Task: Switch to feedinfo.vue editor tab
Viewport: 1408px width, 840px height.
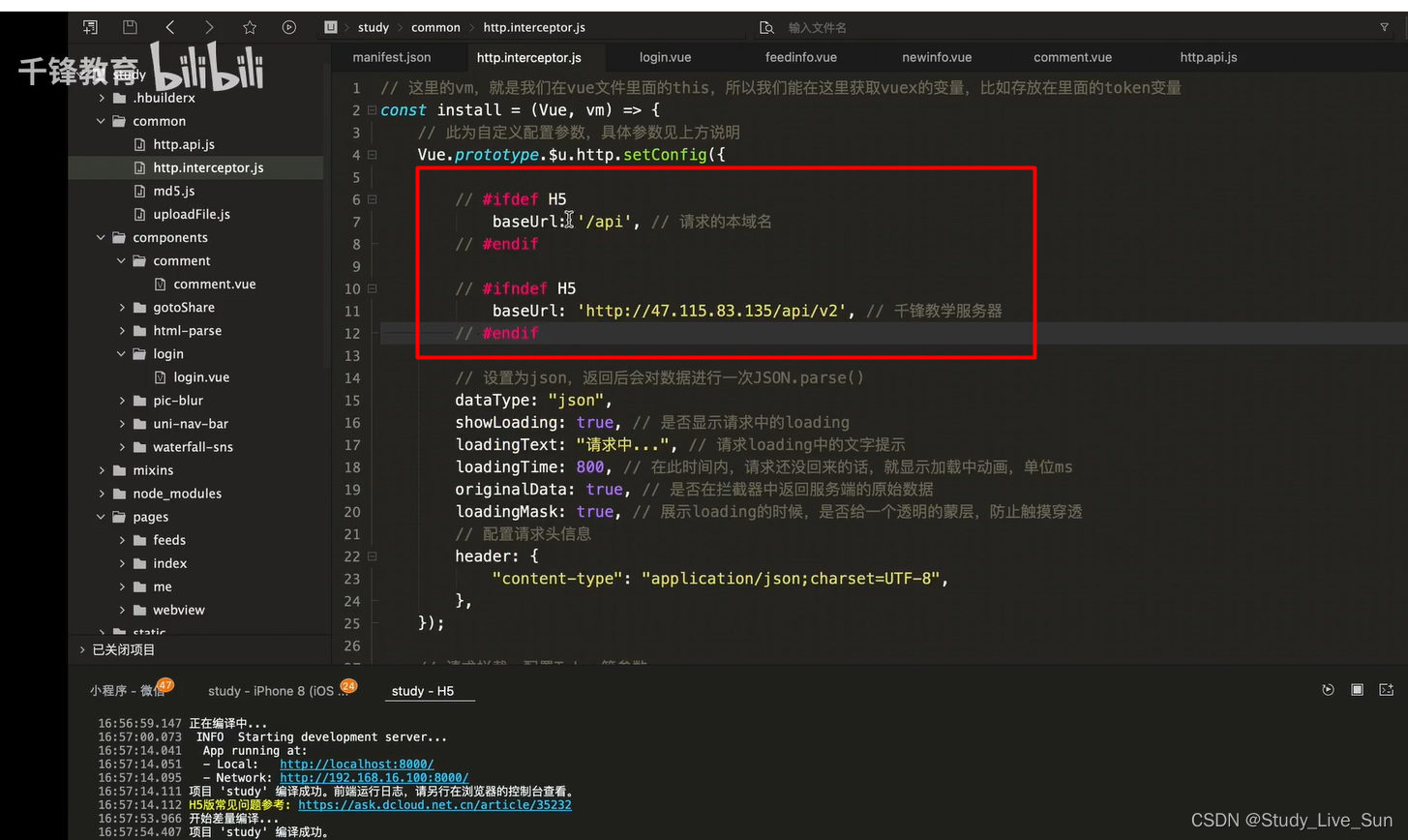Action: point(801,57)
